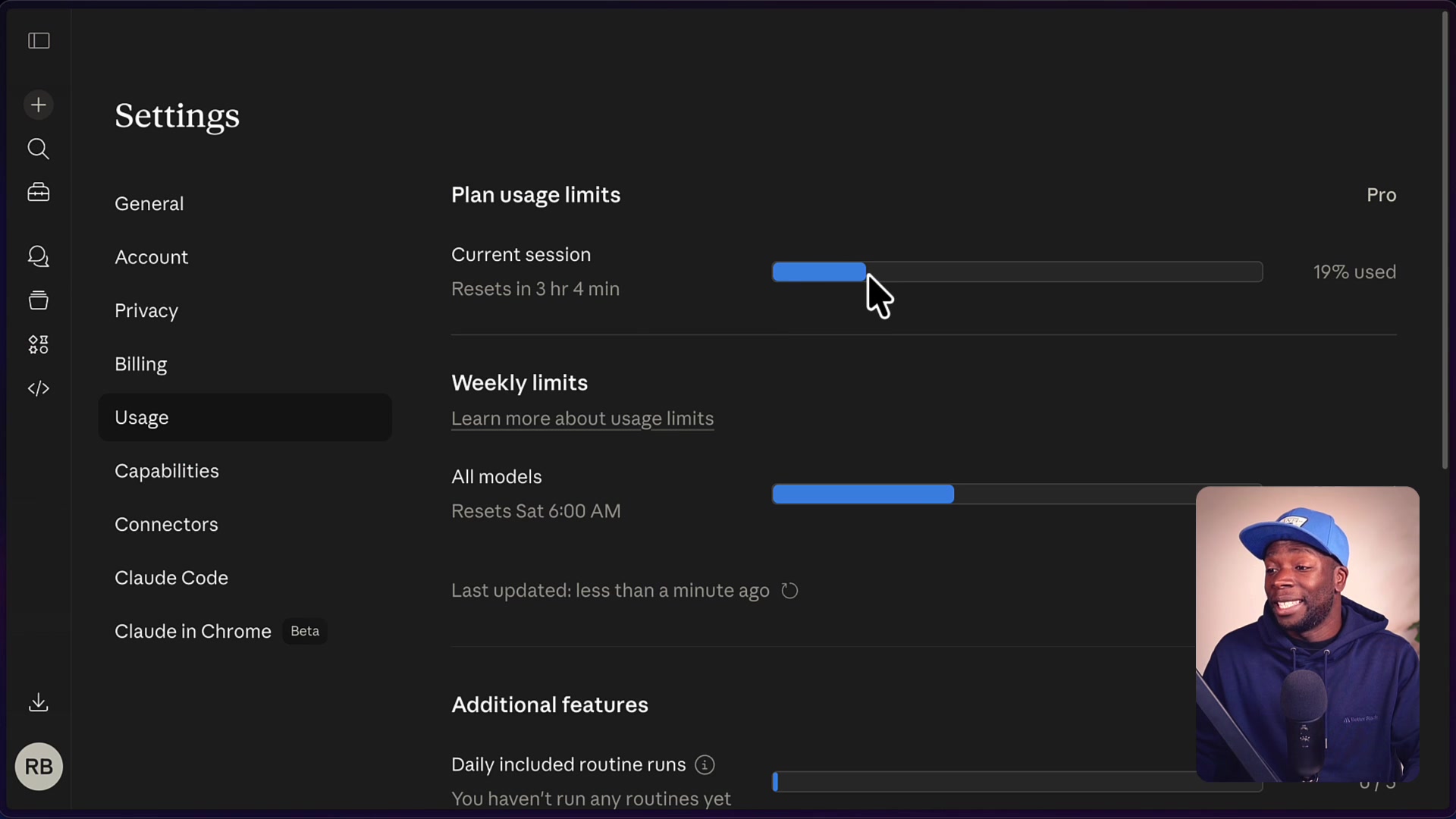Click the download icon in the sidebar
Screen dimensions: 1456x819
pyautogui.click(x=38, y=701)
